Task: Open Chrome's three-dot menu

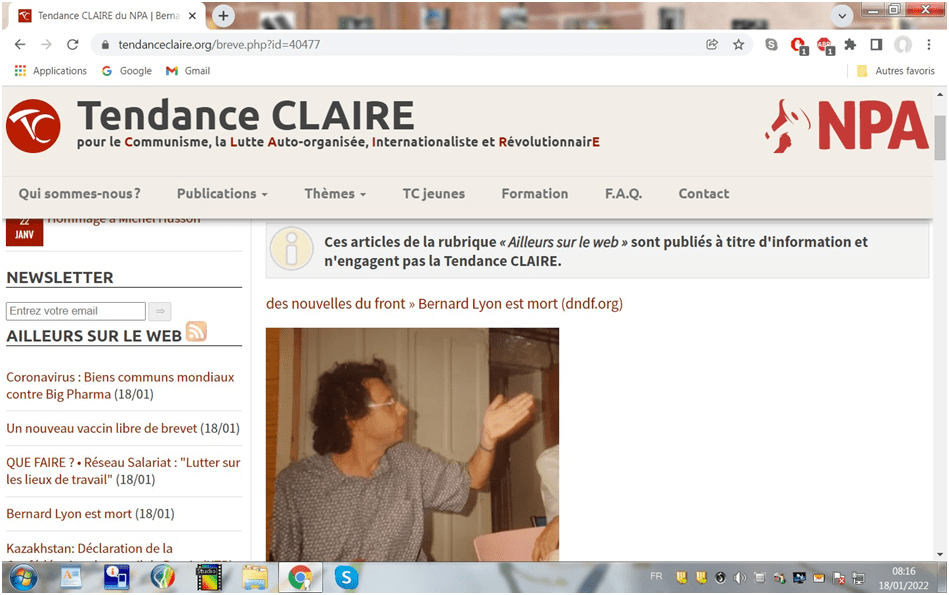Action: 929,44
